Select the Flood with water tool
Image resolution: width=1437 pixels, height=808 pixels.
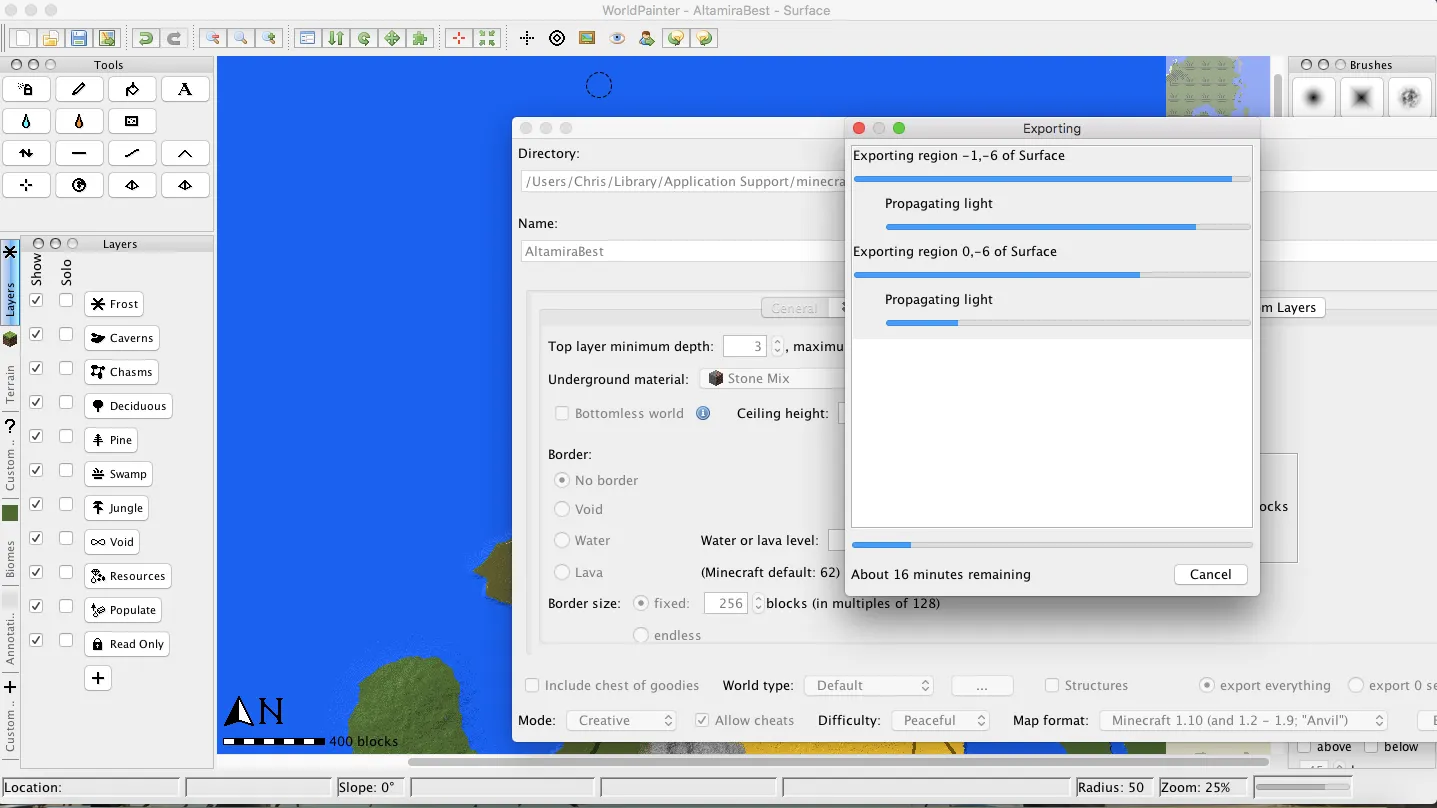(x=27, y=121)
